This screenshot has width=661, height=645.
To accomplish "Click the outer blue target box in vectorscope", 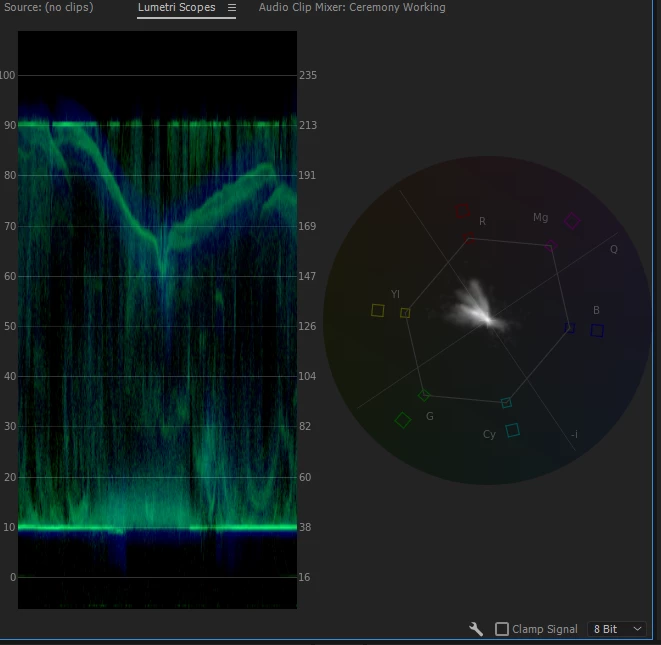I will pyautogui.click(x=597, y=331).
